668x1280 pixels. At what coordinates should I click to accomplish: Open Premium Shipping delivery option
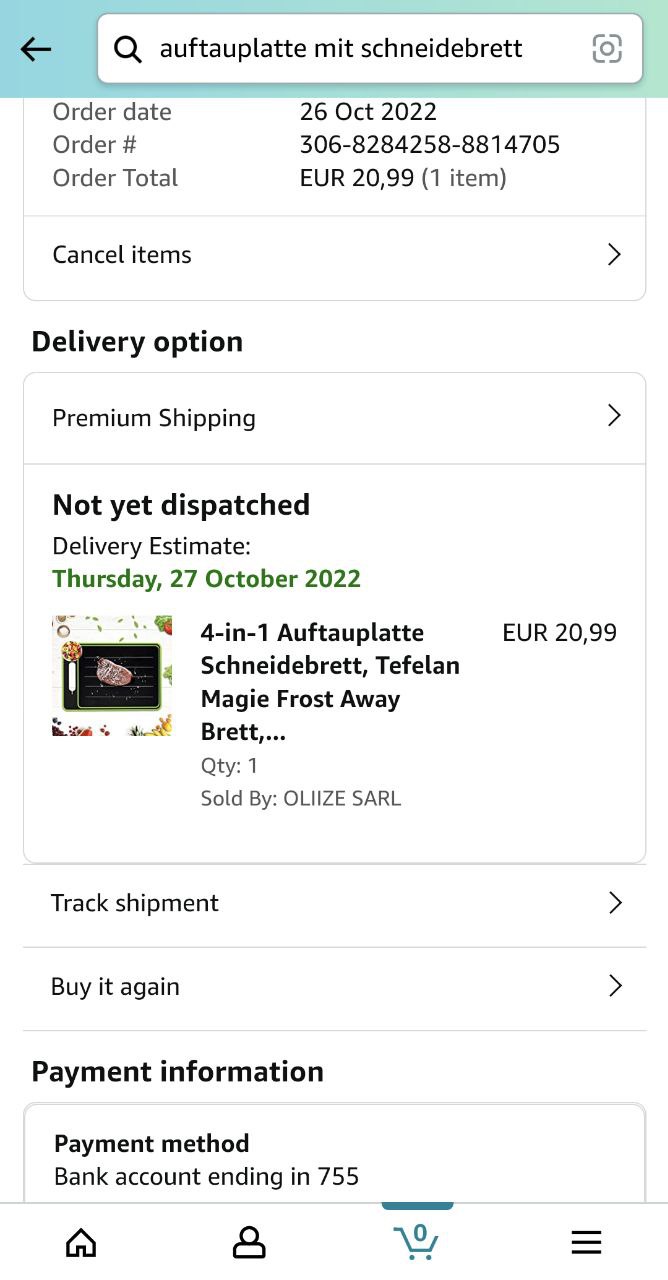click(334, 418)
